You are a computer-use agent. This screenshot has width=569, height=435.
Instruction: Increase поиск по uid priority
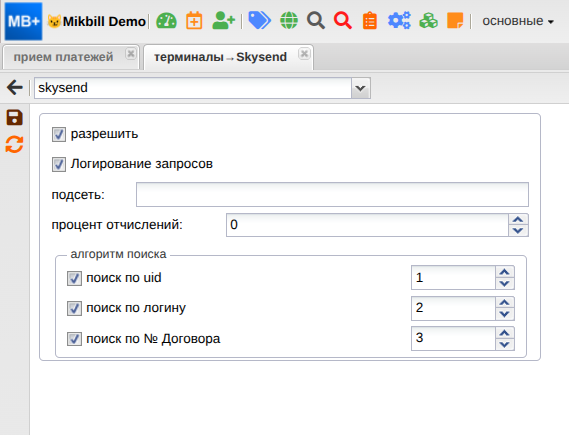pos(504,272)
